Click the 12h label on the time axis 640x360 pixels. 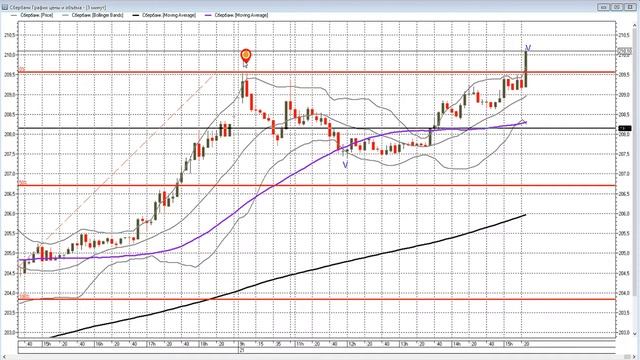coord(352,344)
